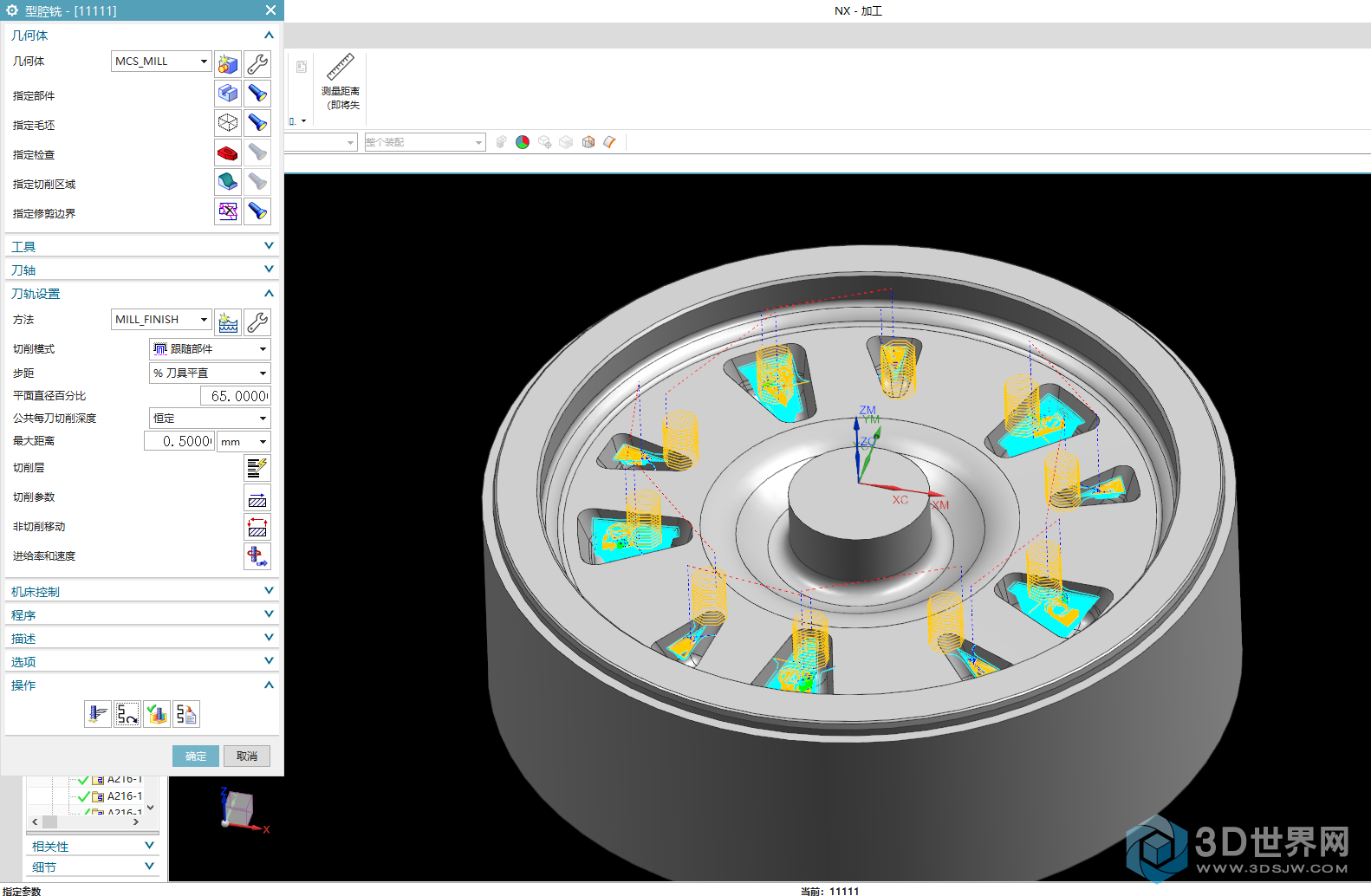1371x896 pixels.
Task: Click the flashlight display icon for 指定部件
Action: pyautogui.click(x=257, y=93)
